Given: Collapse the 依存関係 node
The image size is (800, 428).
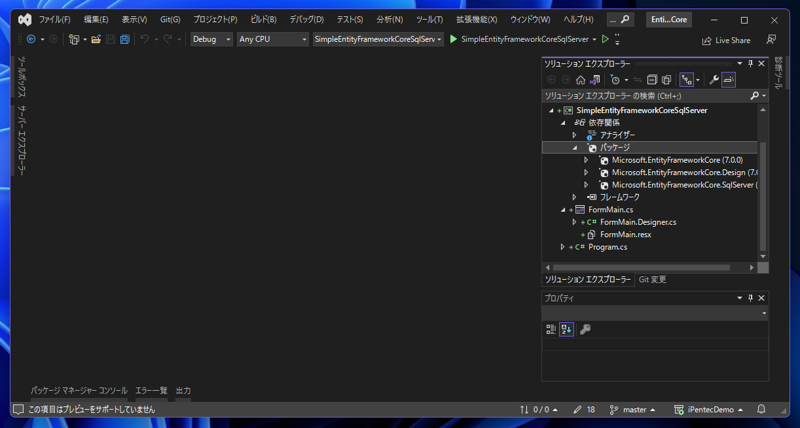Looking at the screenshot, I should 563,123.
